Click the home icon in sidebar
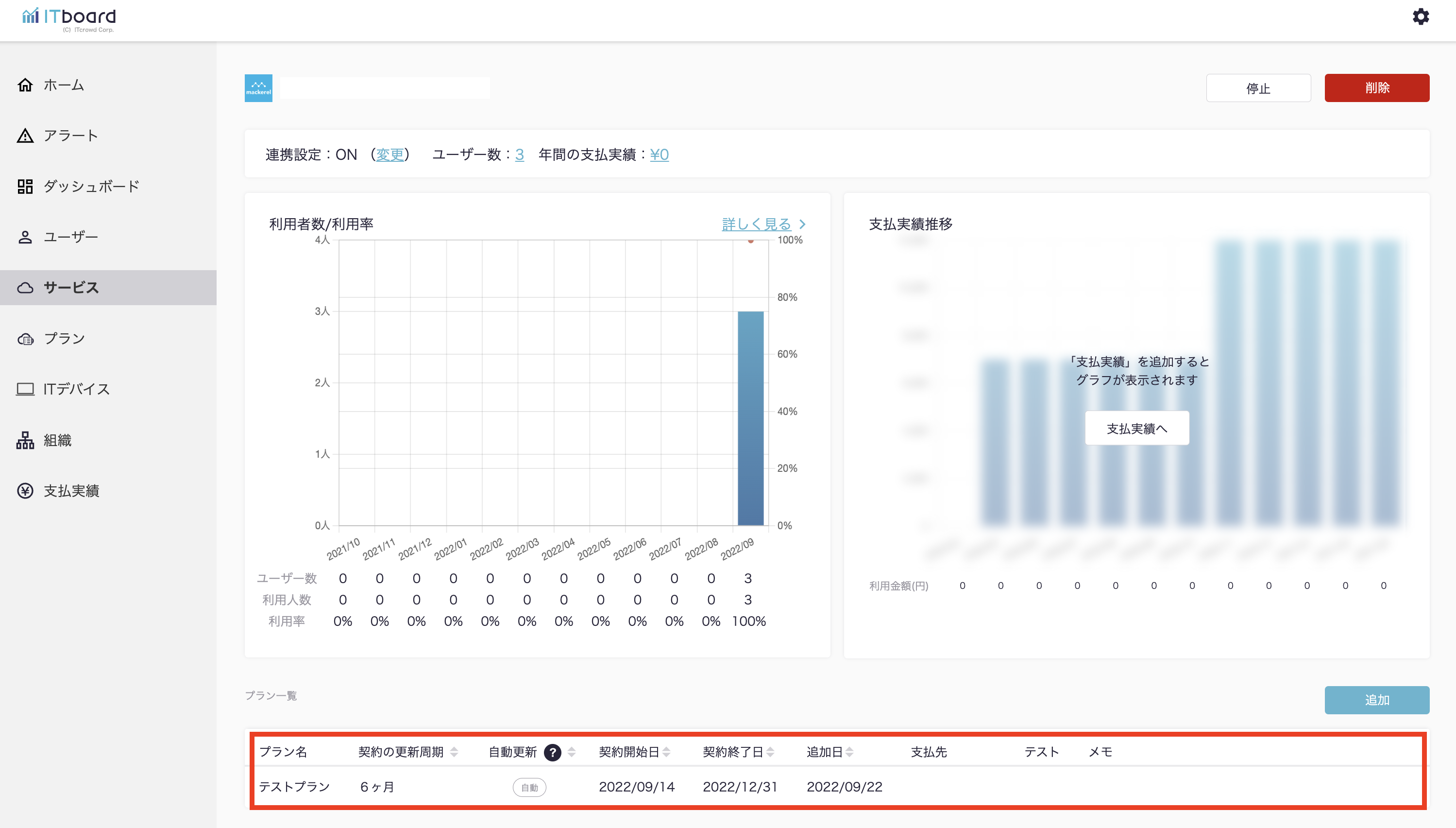Screen dimensions: 1456x828 click(x=25, y=86)
